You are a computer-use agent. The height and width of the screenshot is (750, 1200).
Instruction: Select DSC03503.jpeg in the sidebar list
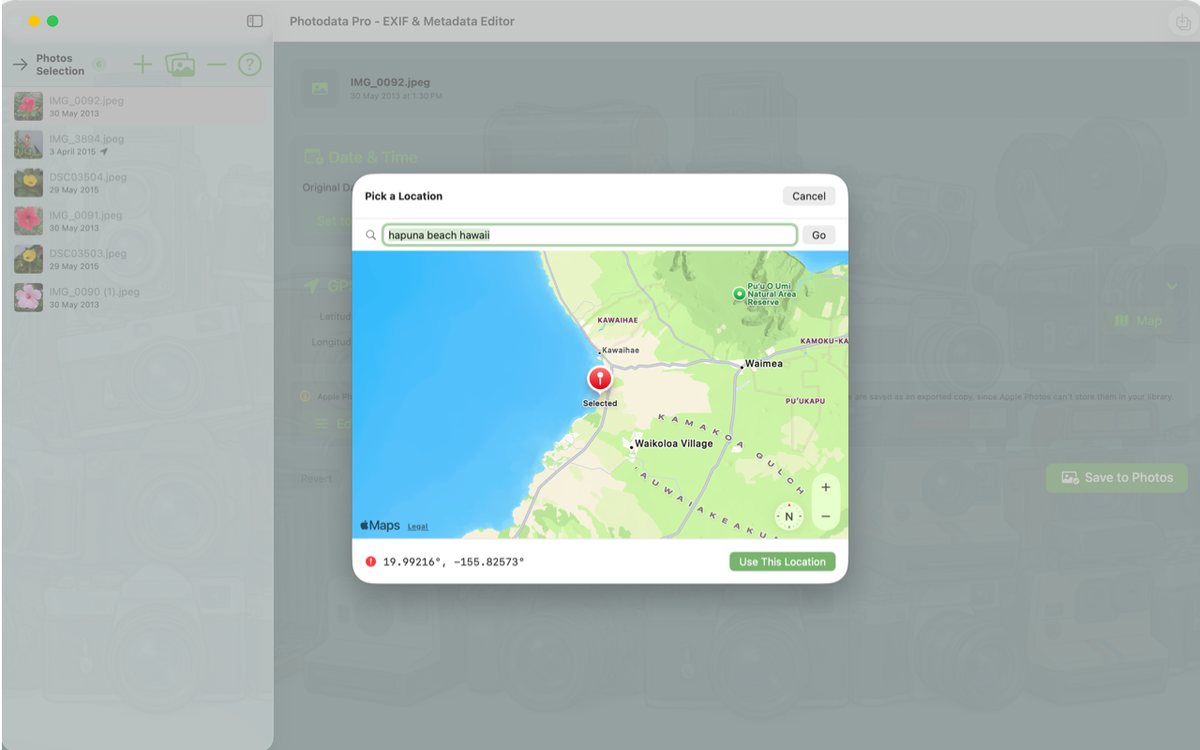pos(137,259)
